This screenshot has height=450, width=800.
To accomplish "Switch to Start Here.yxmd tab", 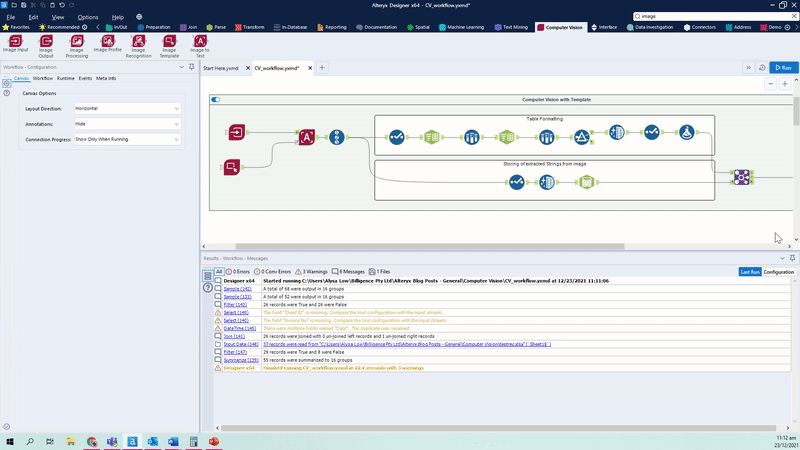I will pos(221,68).
